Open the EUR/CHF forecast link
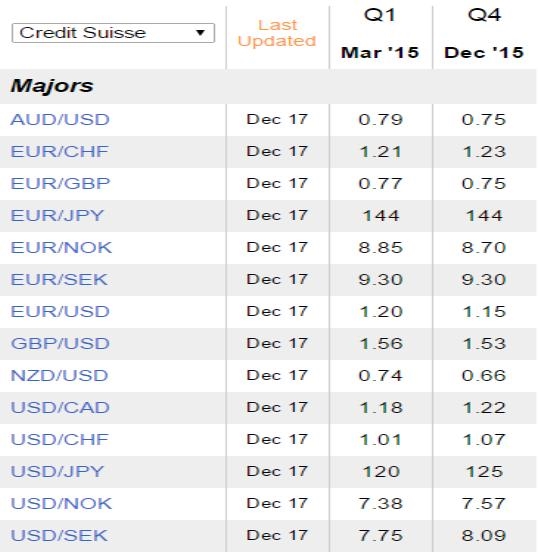Viewport: 538px width, 553px height. 59,152
